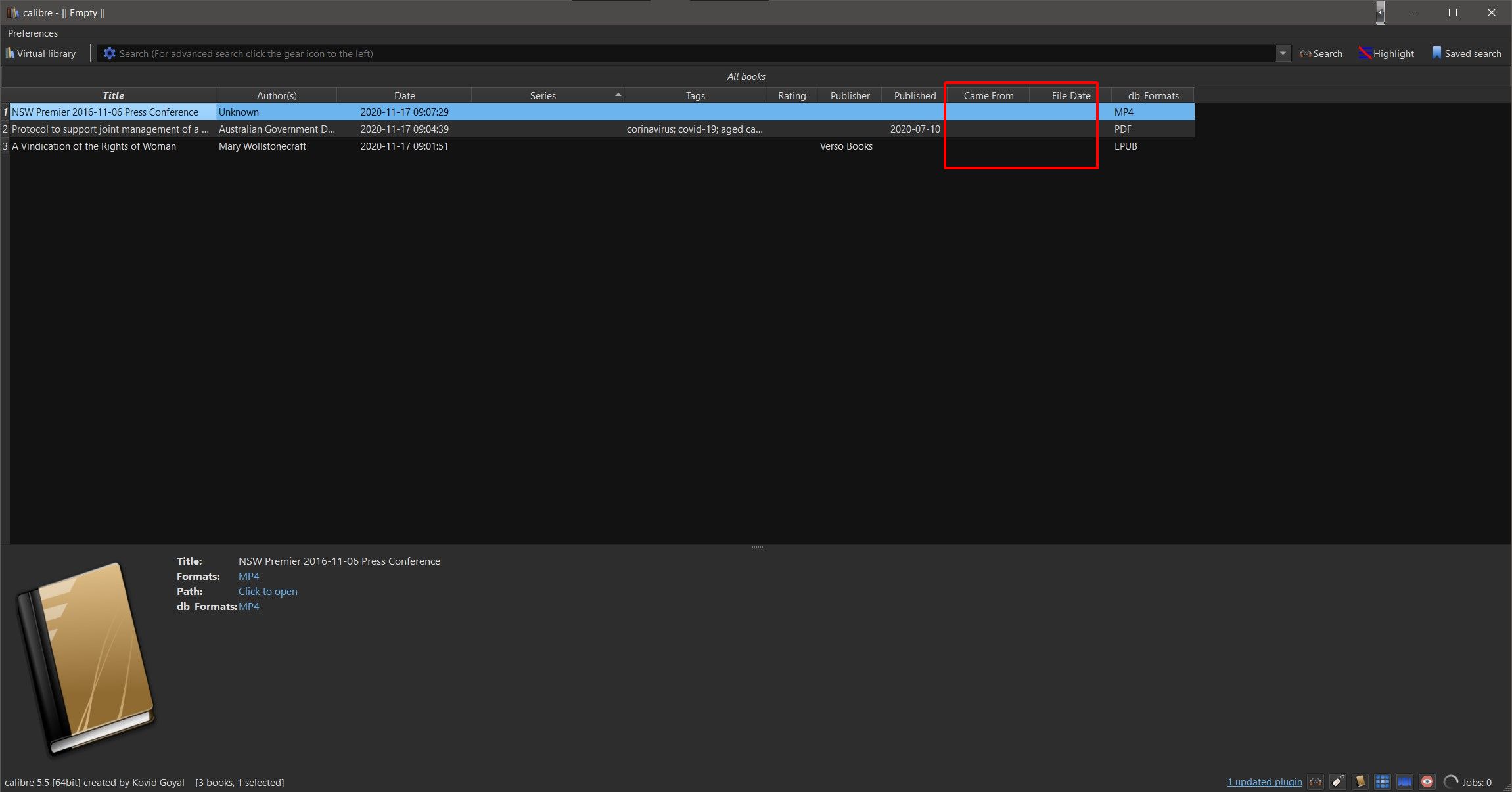Click inside the search input field
The width and height of the screenshot is (1512, 792).
pos(657,53)
